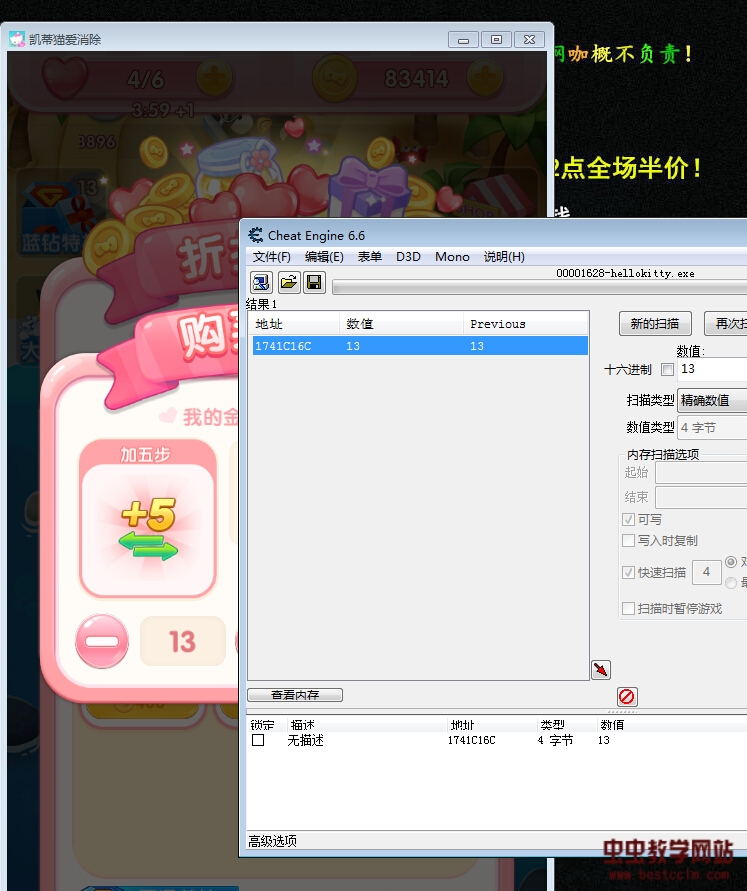Click quantity 13 box in the game
Viewport: 747px width, 891px height.
(x=183, y=641)
